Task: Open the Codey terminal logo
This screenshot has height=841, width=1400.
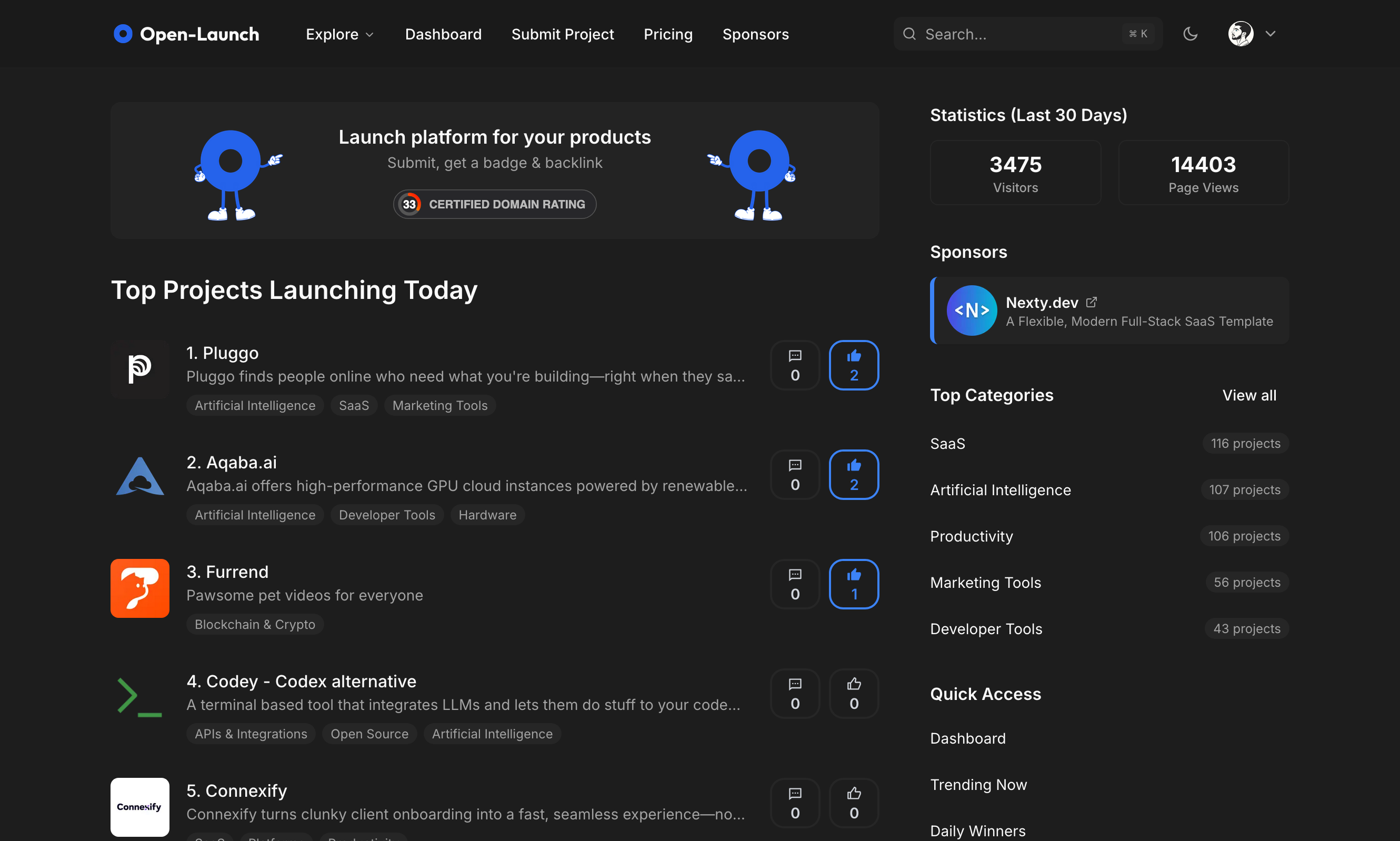Action: point(140,698)
